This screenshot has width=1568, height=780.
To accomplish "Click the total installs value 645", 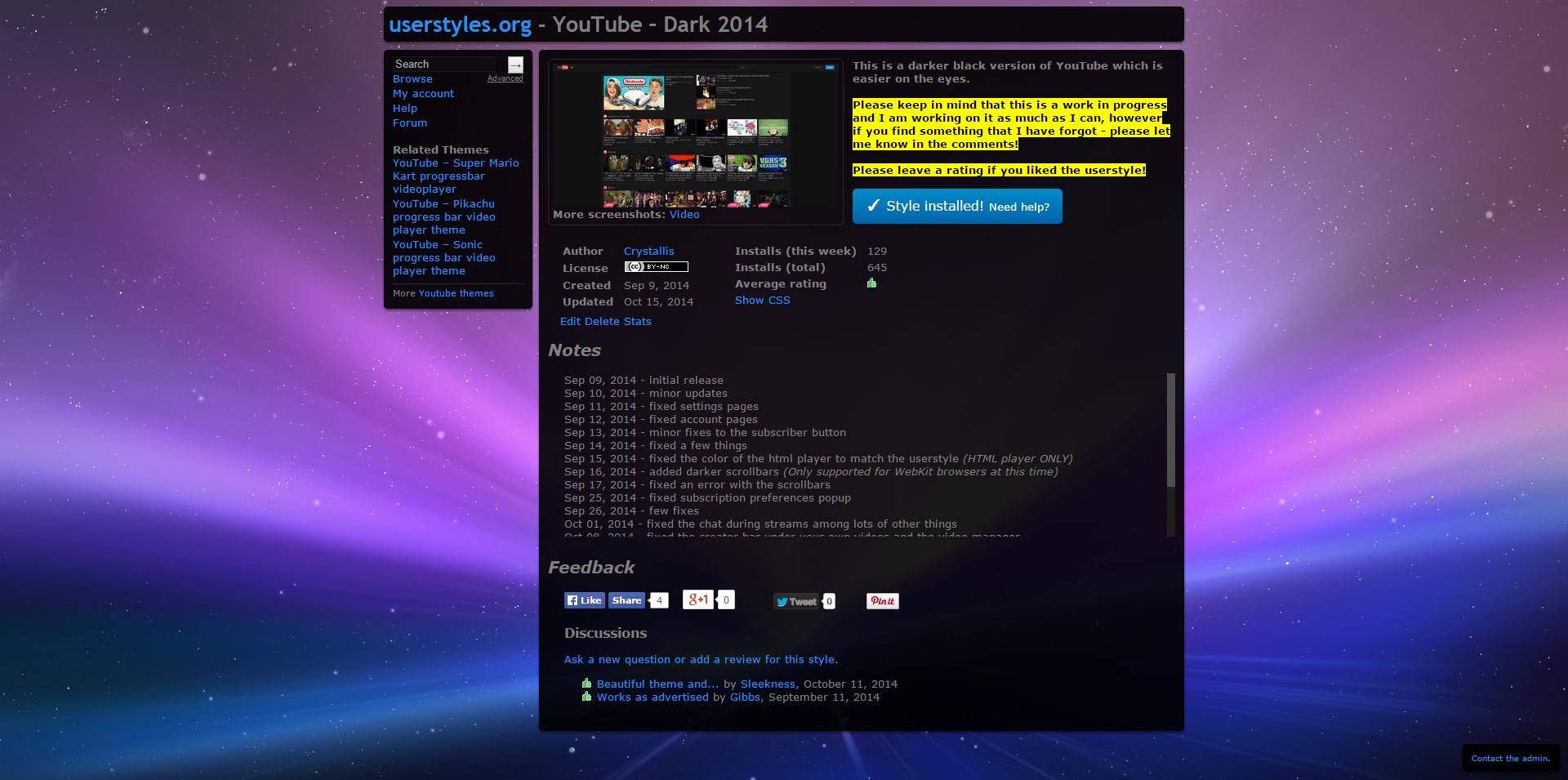I will [x=877, y=268].
